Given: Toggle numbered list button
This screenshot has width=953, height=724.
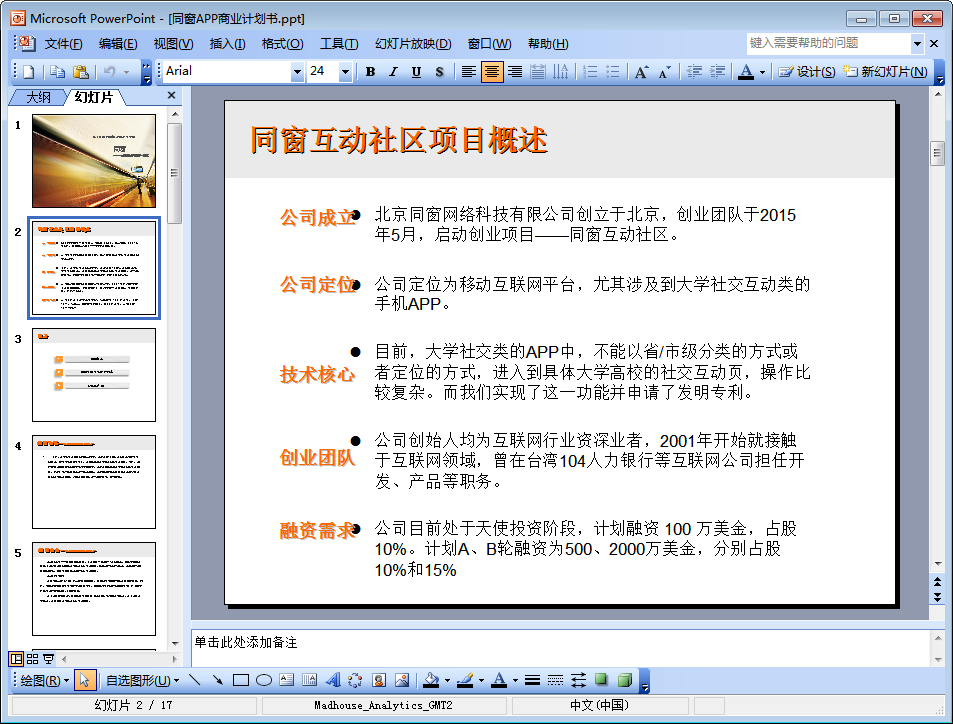Looking at the screenshot, I should click(590, 72).
